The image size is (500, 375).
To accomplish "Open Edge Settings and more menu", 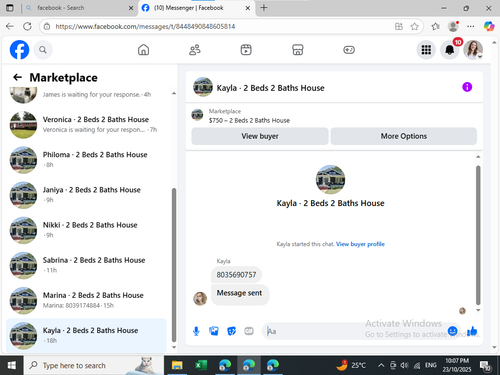I will pyautogui.click(x=470, y=26).
